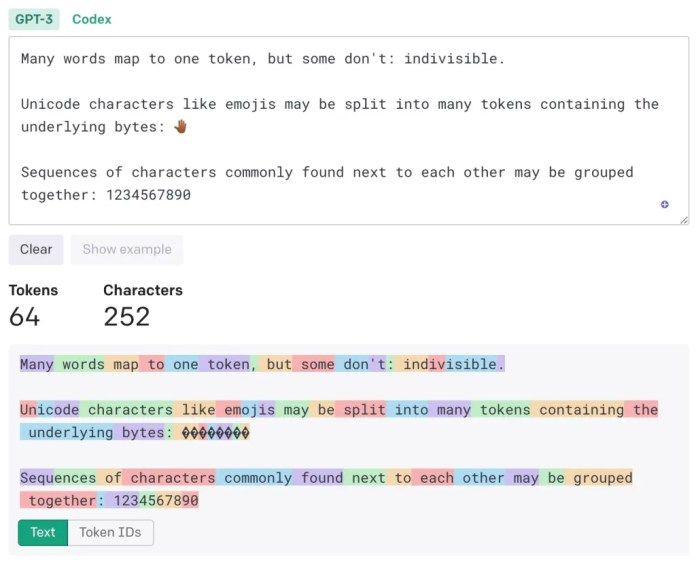Select the Text view toggle
Image resolution: width=696 pixels, height=565 pixels.
coord(43,532)
